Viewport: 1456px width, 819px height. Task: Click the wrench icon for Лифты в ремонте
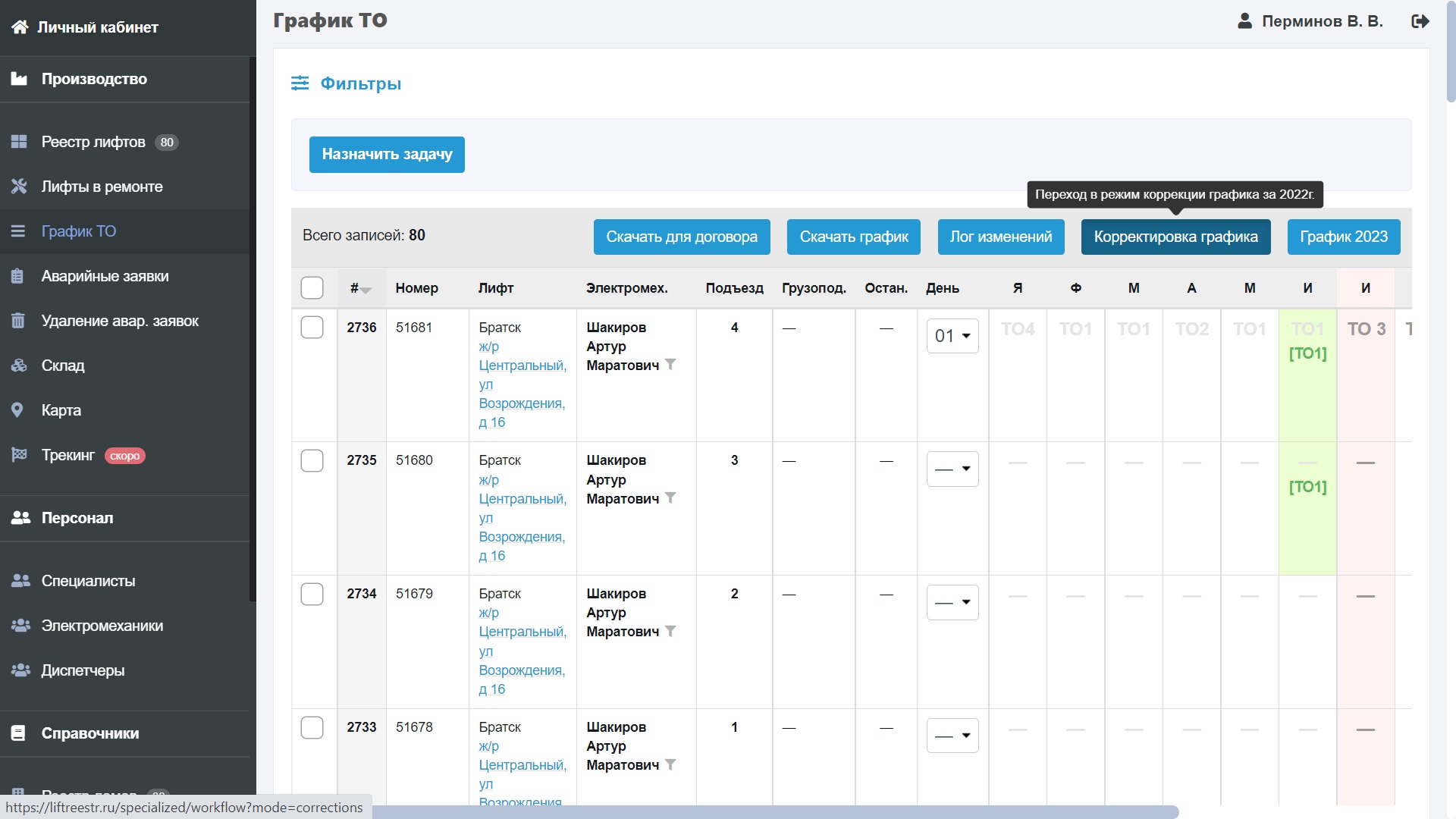19,187
